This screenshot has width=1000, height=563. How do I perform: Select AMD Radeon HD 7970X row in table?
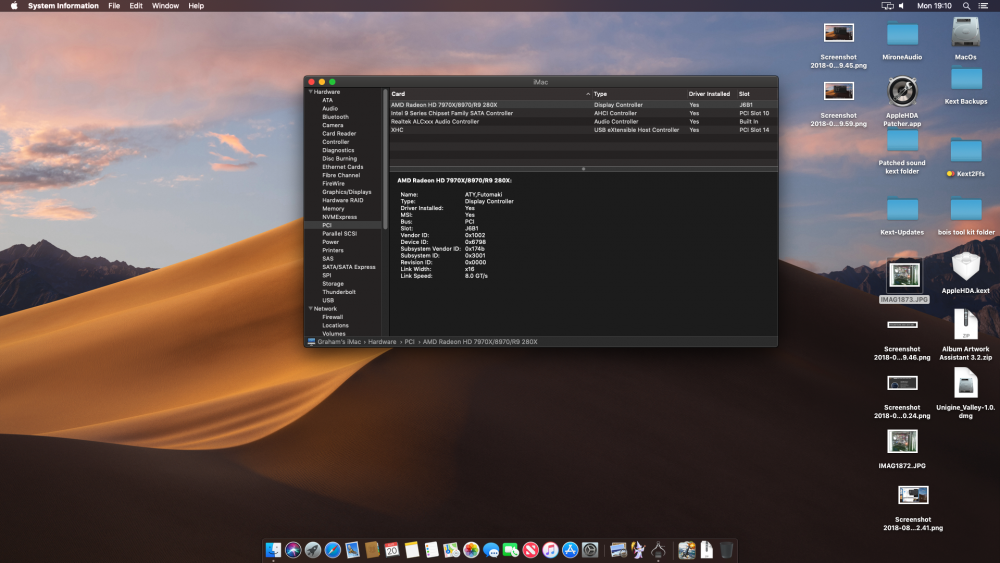(583, 105)
